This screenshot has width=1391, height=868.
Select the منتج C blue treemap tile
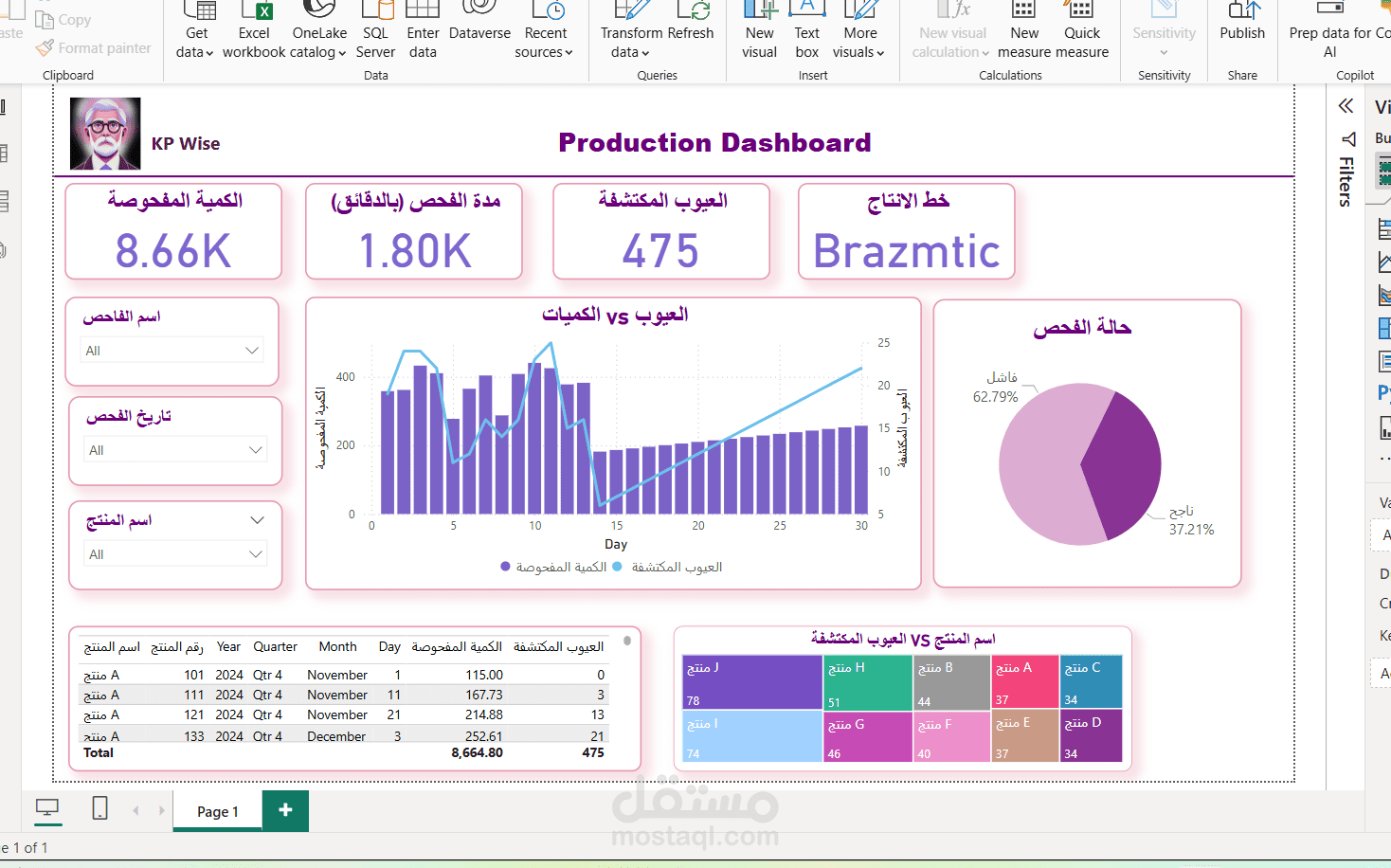click(1091, 682)
